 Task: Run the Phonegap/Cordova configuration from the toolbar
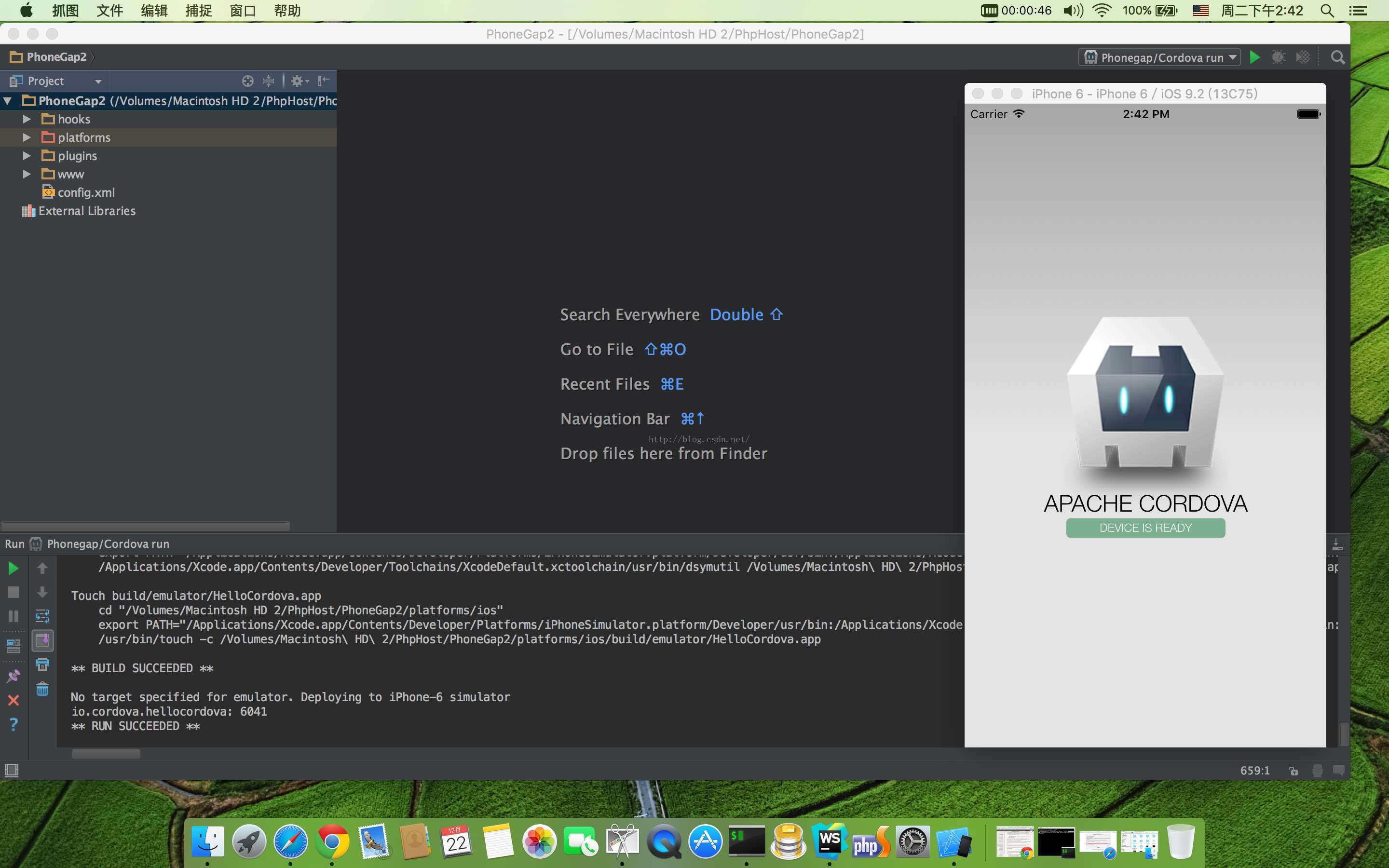click(1255, 57)
